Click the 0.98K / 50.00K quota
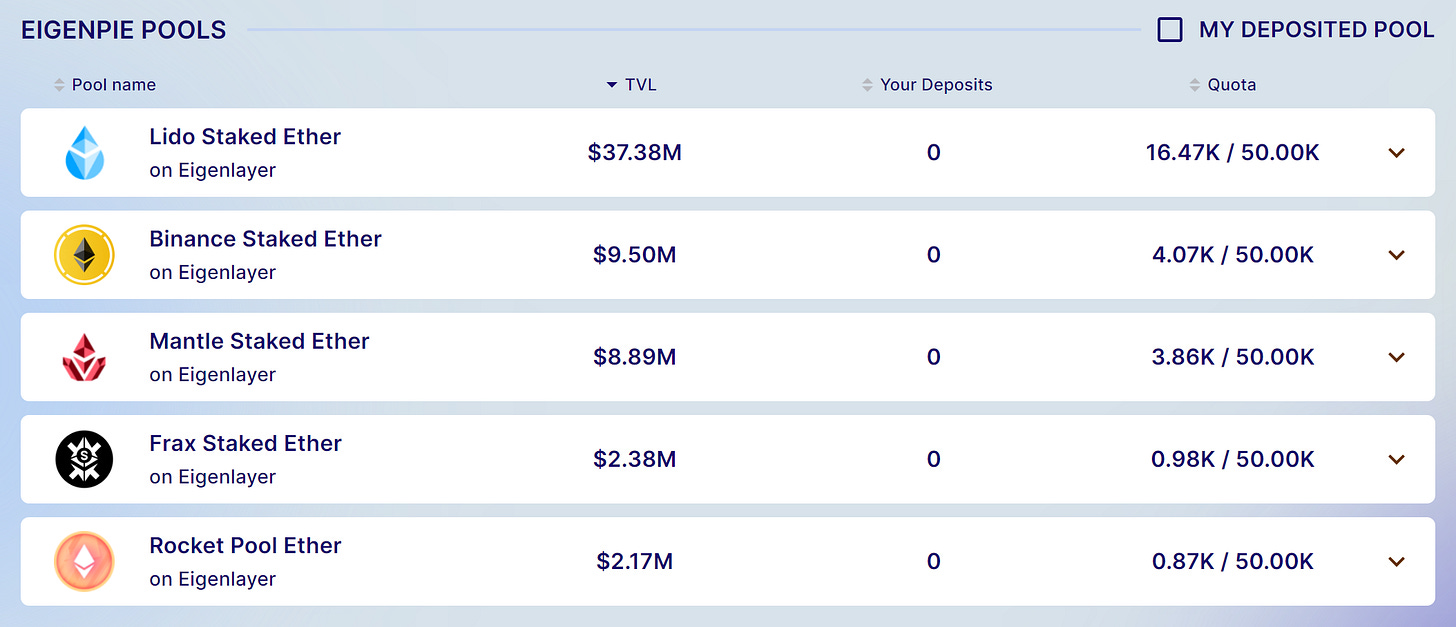Screen dimensions: 1456x627 coord(1233,459)
